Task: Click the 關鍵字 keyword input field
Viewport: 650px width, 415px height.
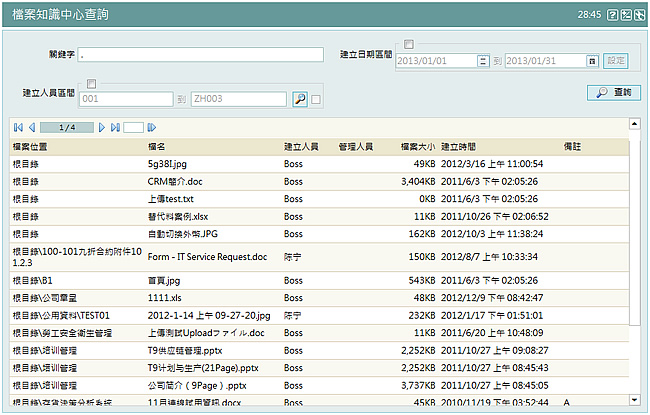Action: coord(200,54)
